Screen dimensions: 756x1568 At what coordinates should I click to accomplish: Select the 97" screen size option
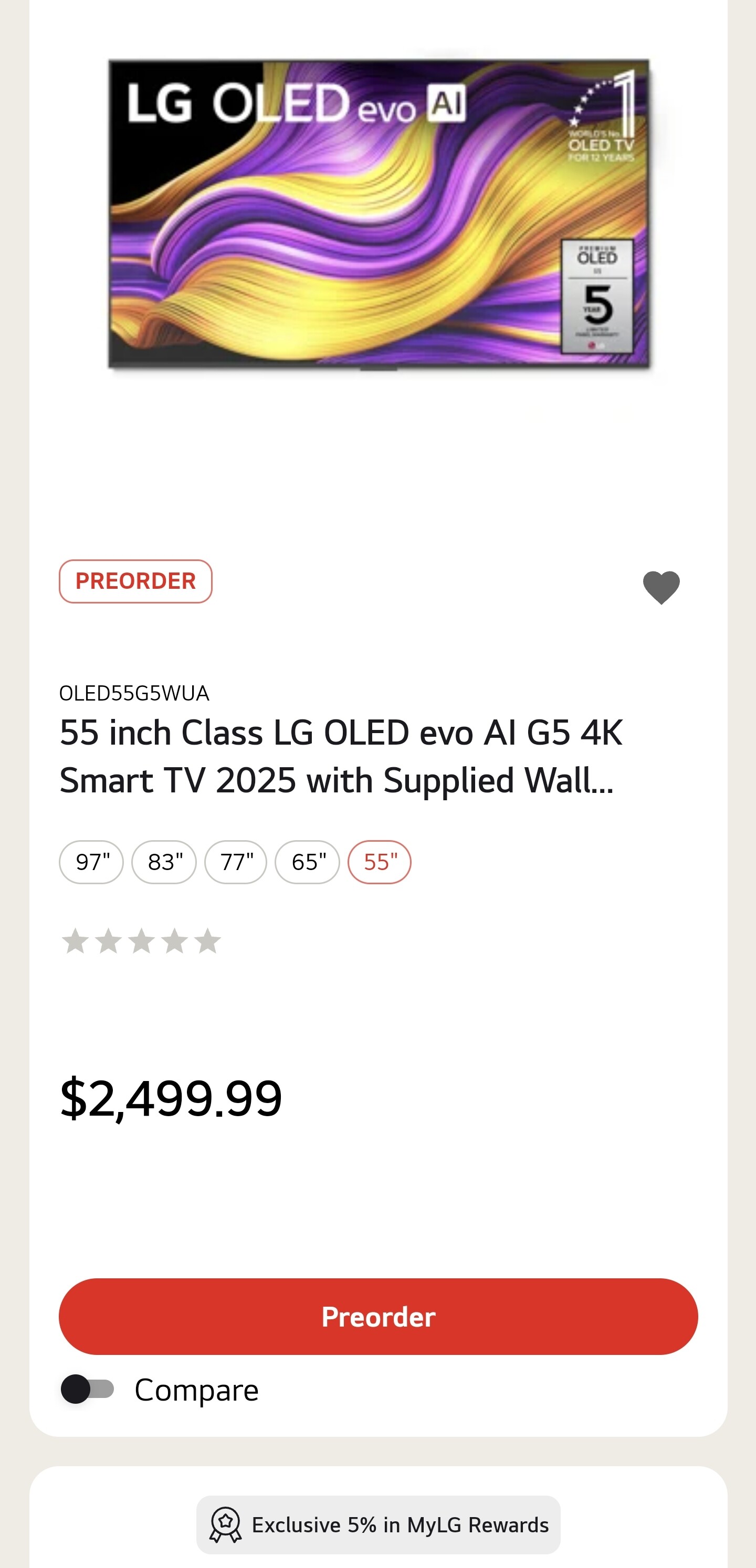(x=91, y=862)
